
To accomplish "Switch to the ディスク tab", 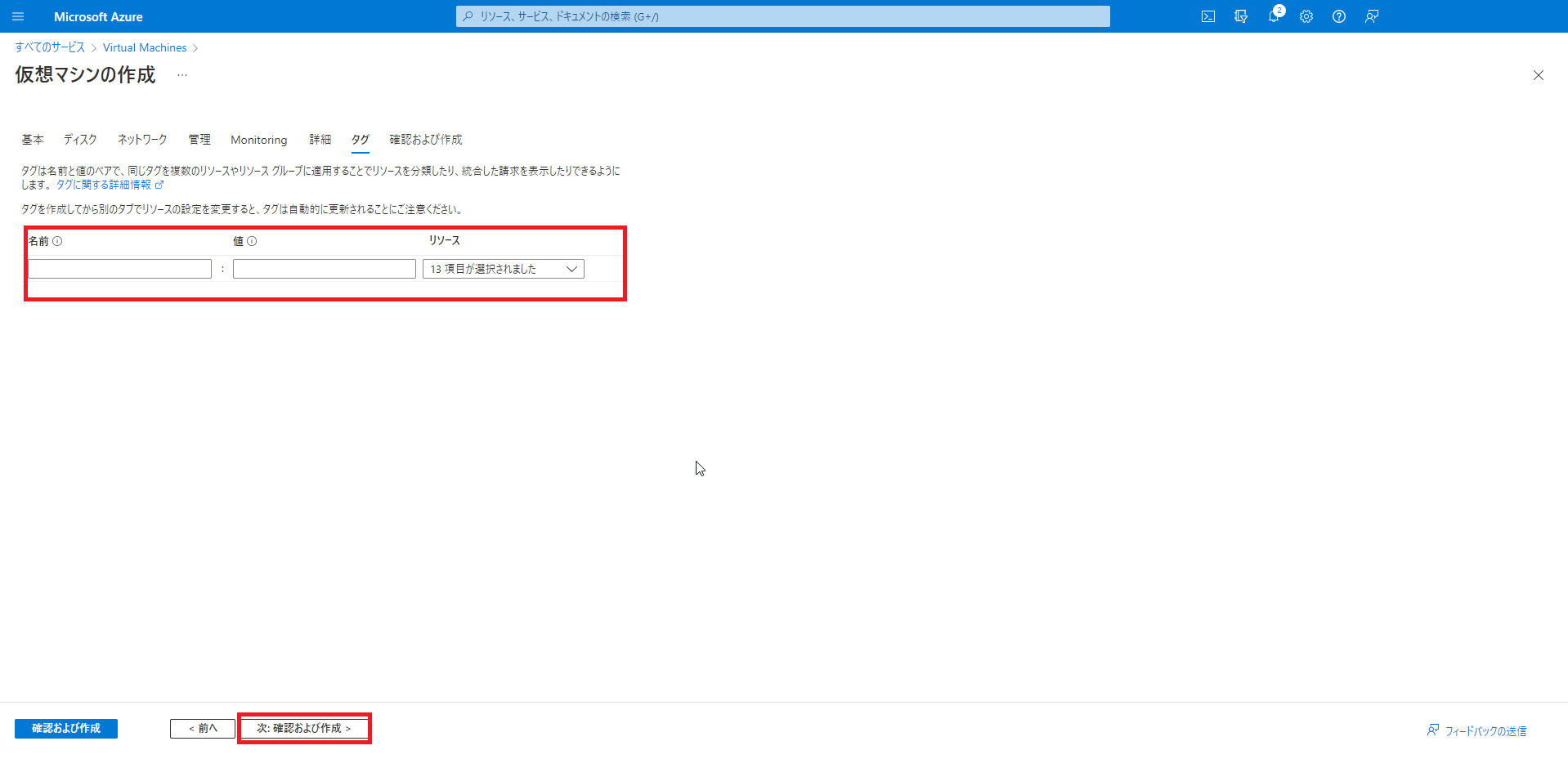I will click(80, 140).
